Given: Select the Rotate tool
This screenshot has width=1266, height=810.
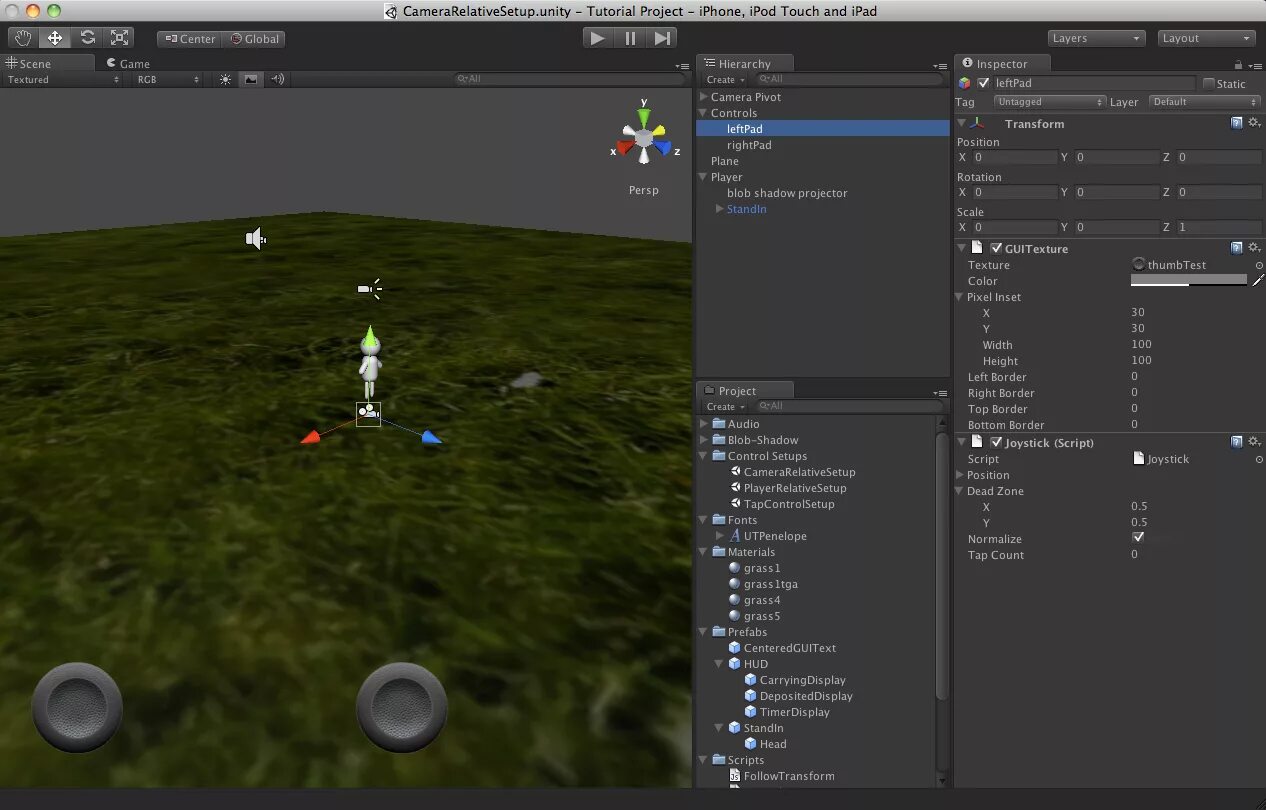Looking at the screenshot, I should tap(87, 38).
